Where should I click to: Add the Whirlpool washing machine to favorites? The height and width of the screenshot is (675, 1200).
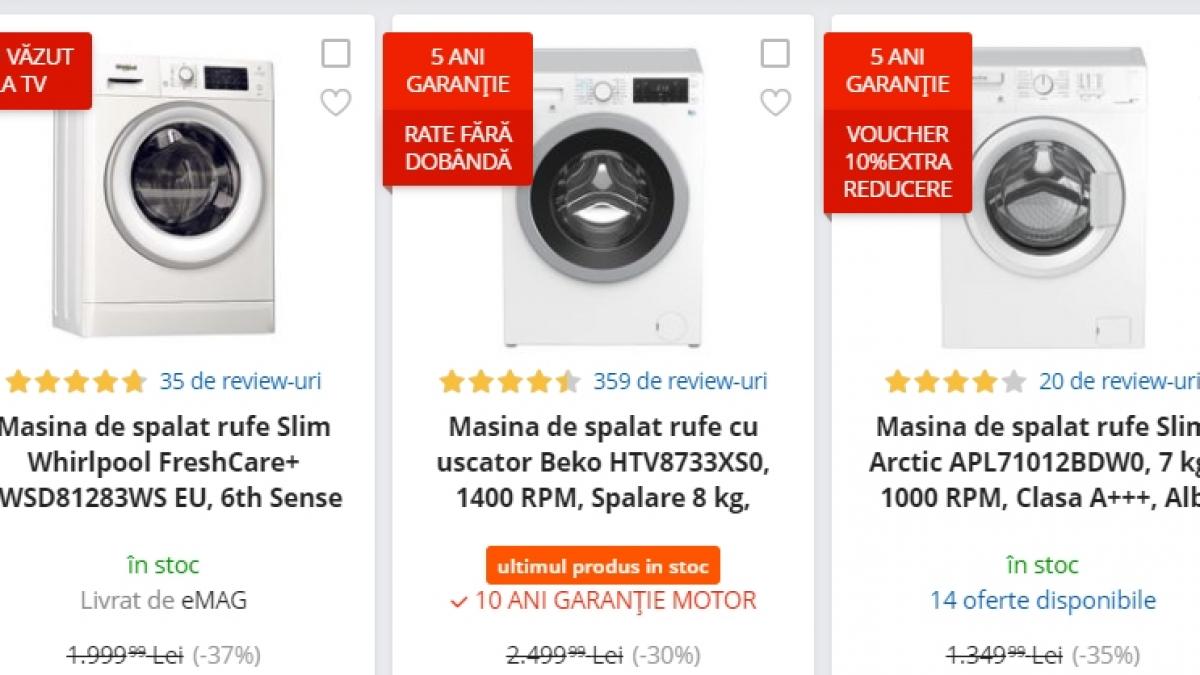[x=335, y=101]
